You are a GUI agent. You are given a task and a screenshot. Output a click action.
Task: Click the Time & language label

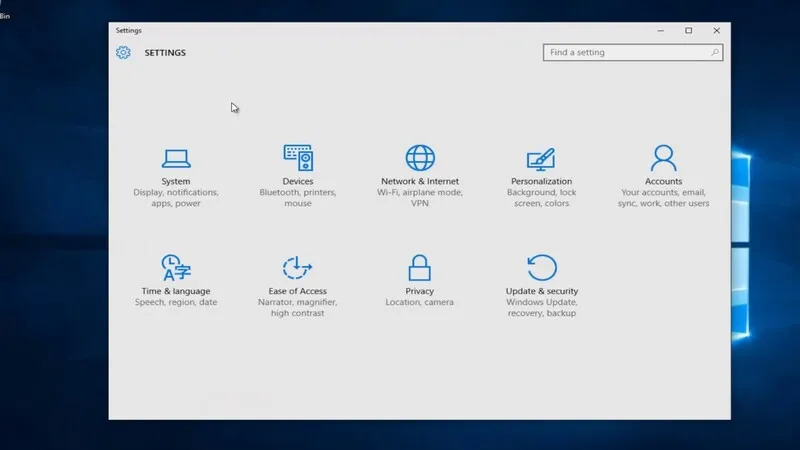[176, 291]
